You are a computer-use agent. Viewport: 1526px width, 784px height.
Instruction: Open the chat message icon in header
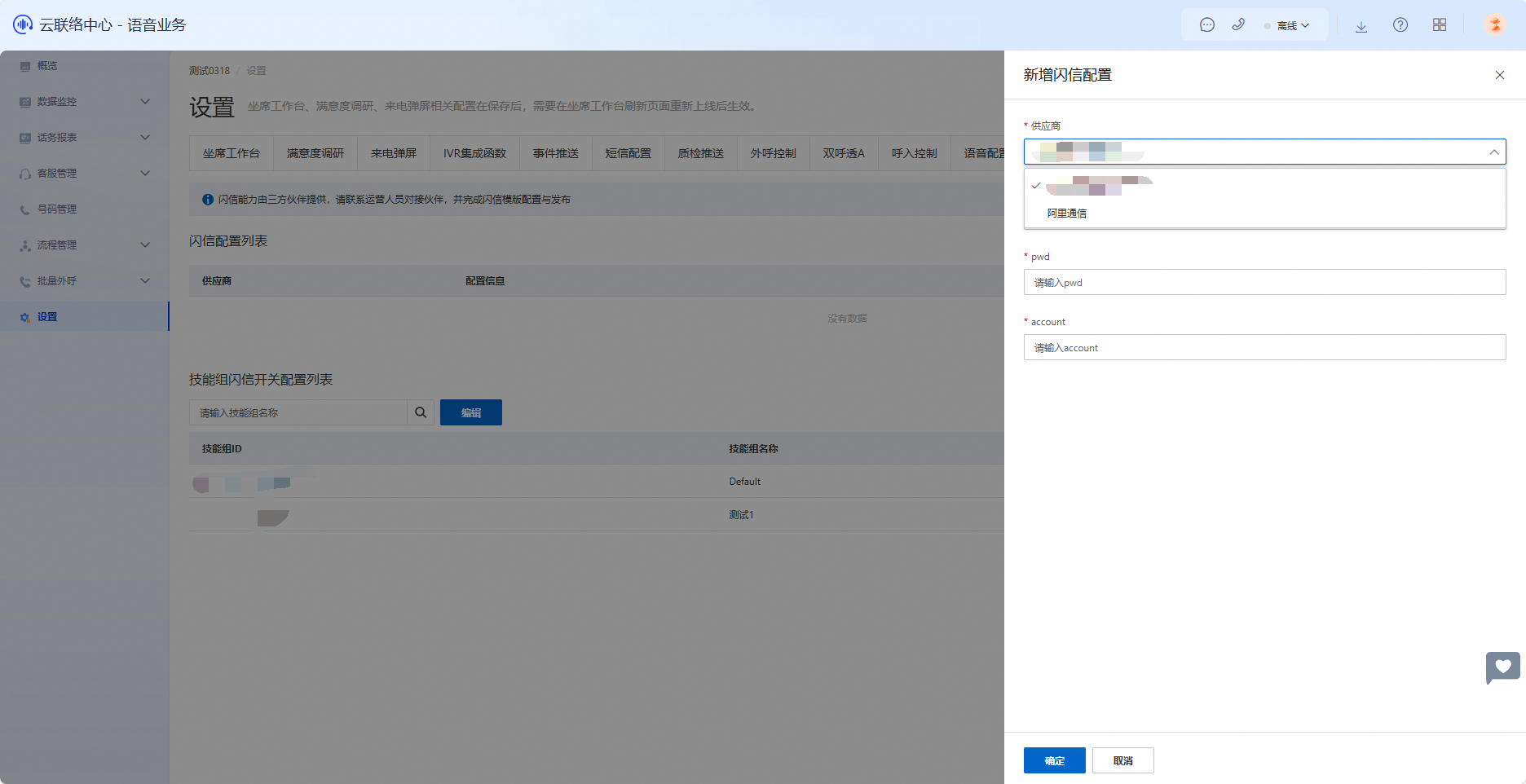1207,25
